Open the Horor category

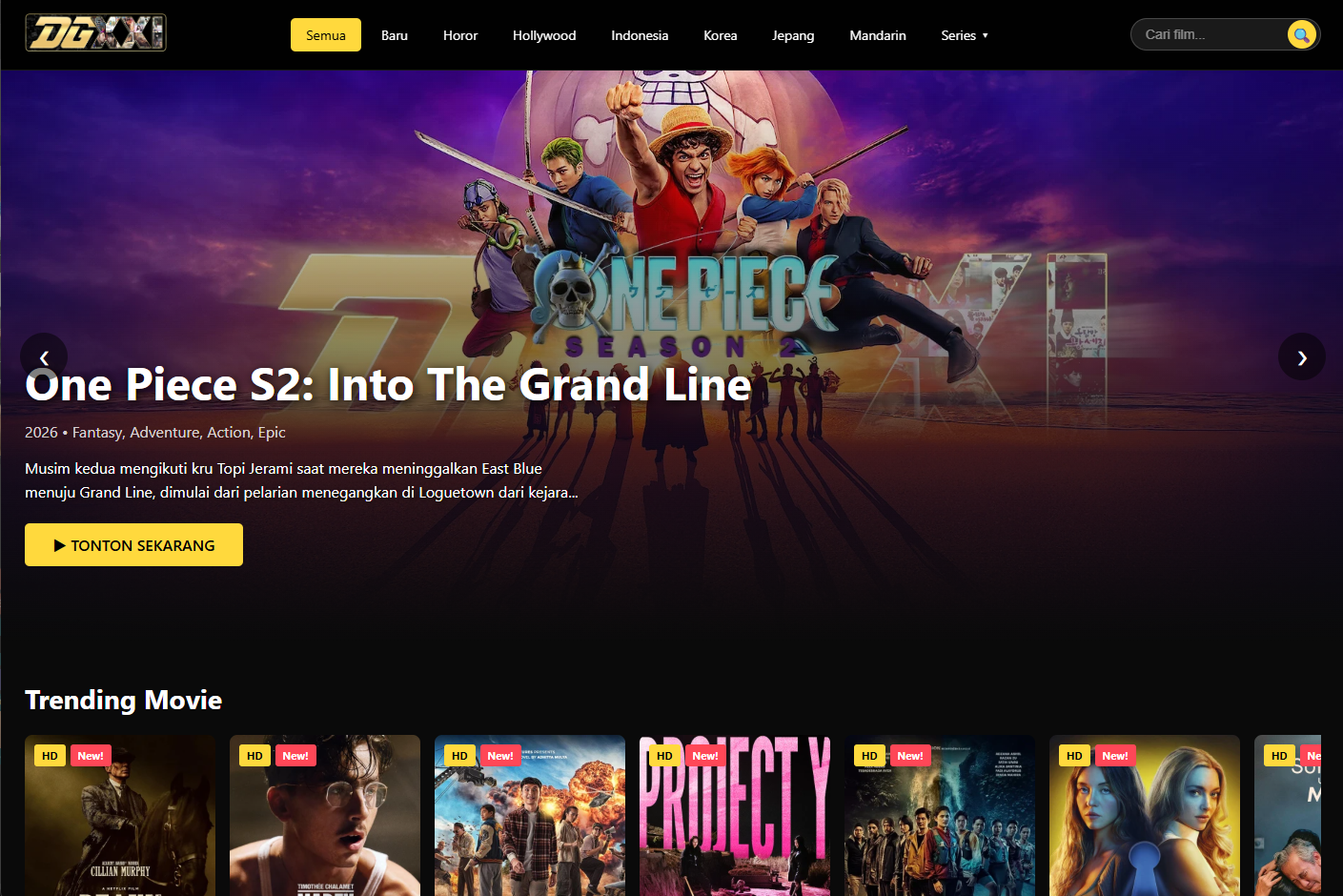pyautogui.click(x=460, y=35)
